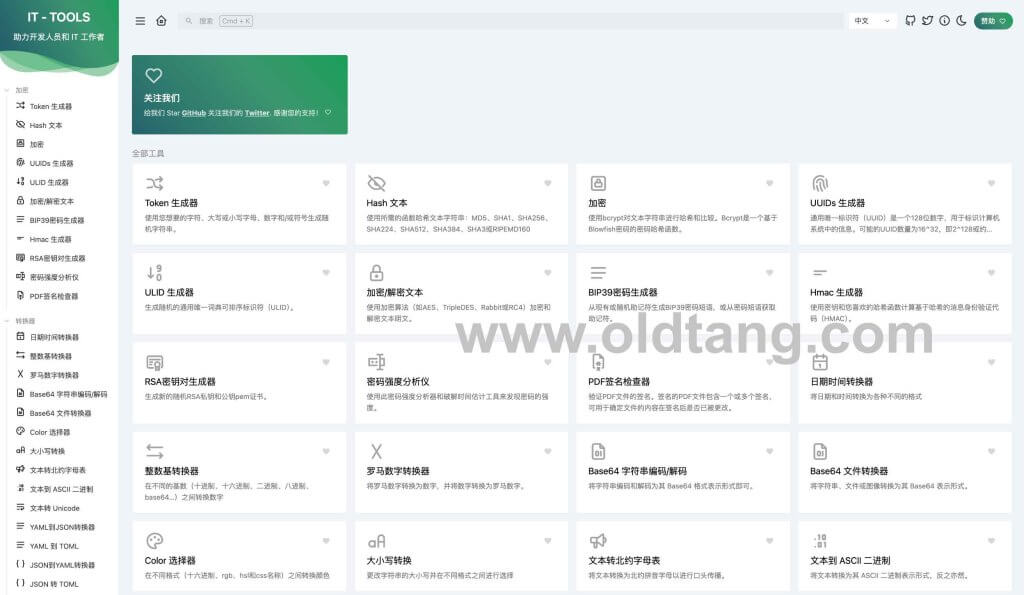Viewport: 1024px width, 595px height.
Task: Favorite the Token 生成器 card with its heart
Action: coord(326,183)
